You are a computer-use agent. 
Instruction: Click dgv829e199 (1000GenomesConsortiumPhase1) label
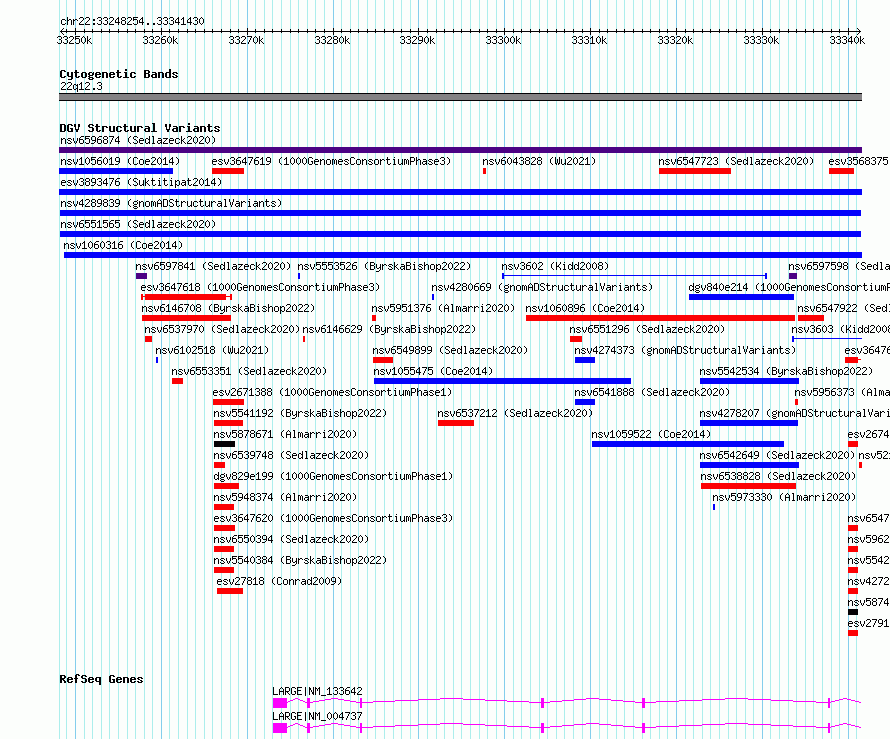(333, 476)
